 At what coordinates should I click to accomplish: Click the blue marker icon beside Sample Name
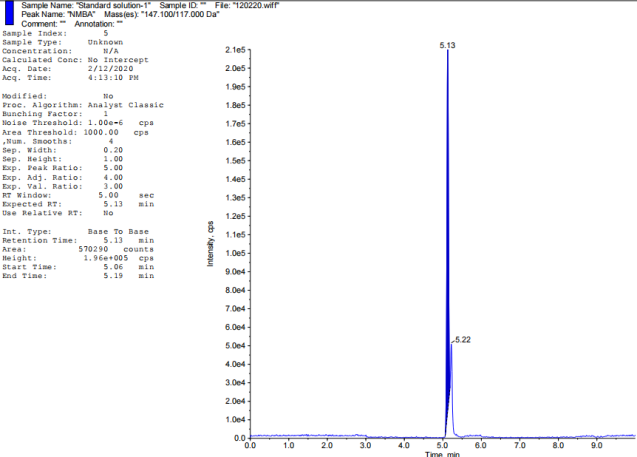(x=9, y=10)
